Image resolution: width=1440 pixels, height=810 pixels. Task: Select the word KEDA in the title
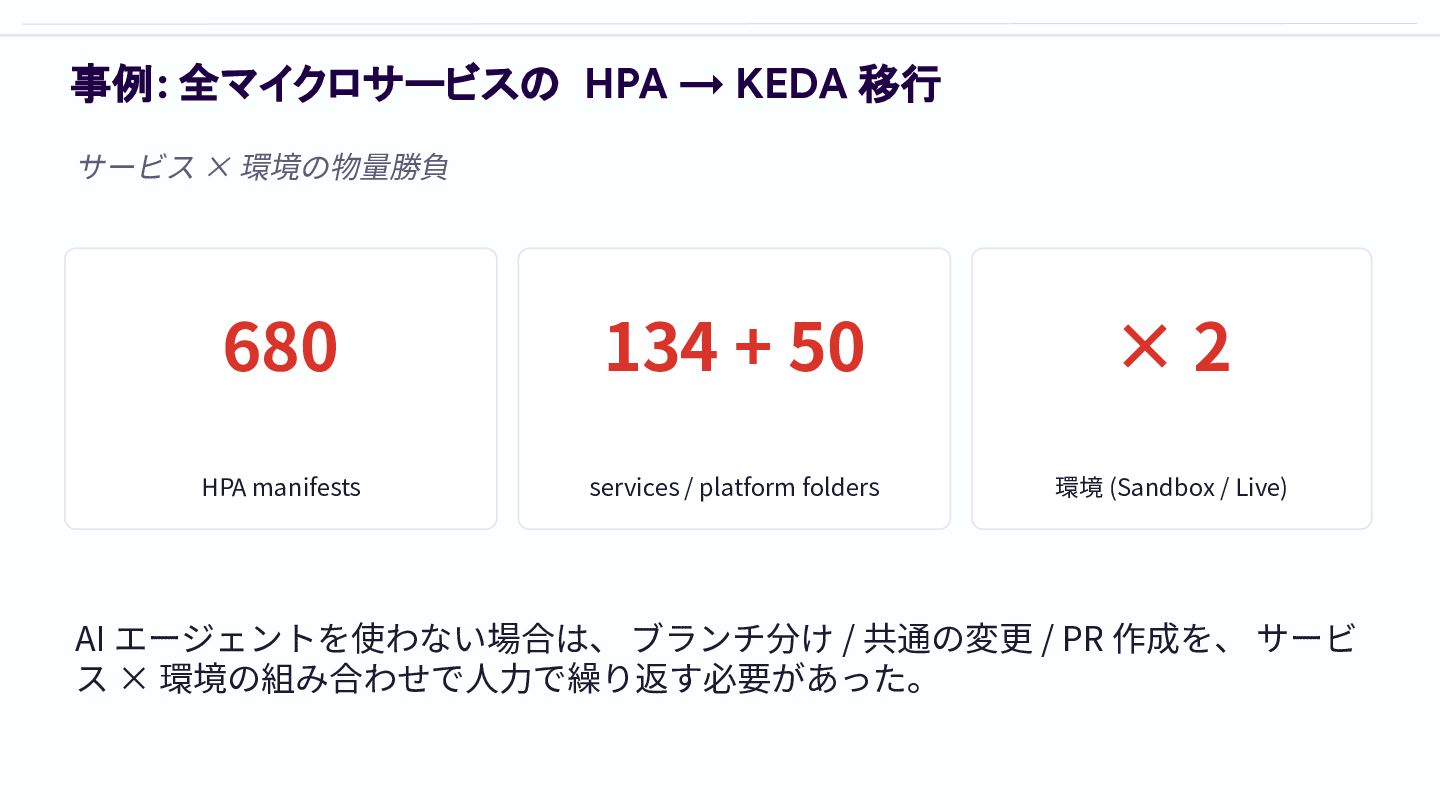[x=791, y=84]
